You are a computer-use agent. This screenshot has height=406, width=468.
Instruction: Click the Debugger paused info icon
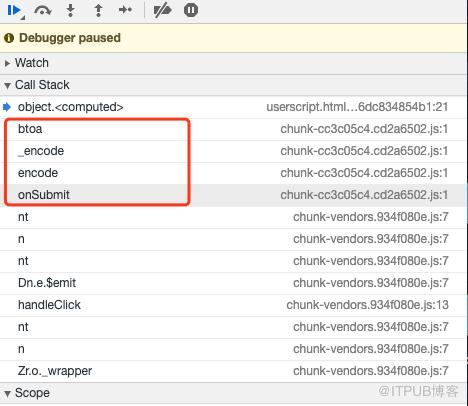(x=9, y=38)
